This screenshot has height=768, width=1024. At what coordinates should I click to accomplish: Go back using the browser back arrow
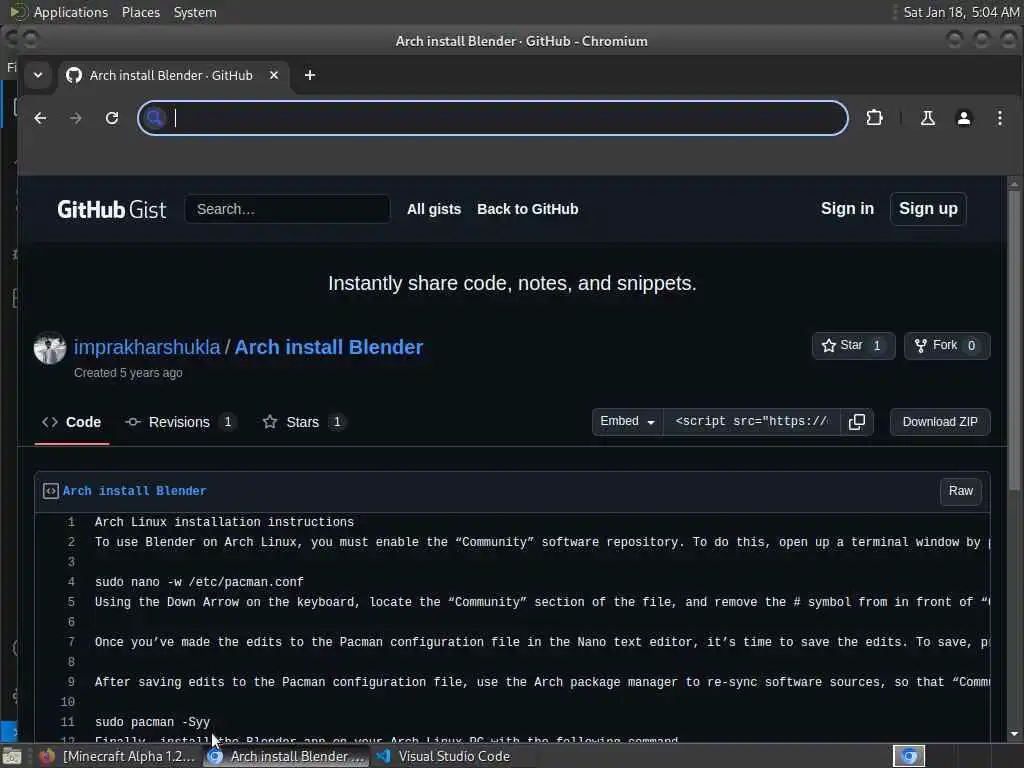coord(40,118)
